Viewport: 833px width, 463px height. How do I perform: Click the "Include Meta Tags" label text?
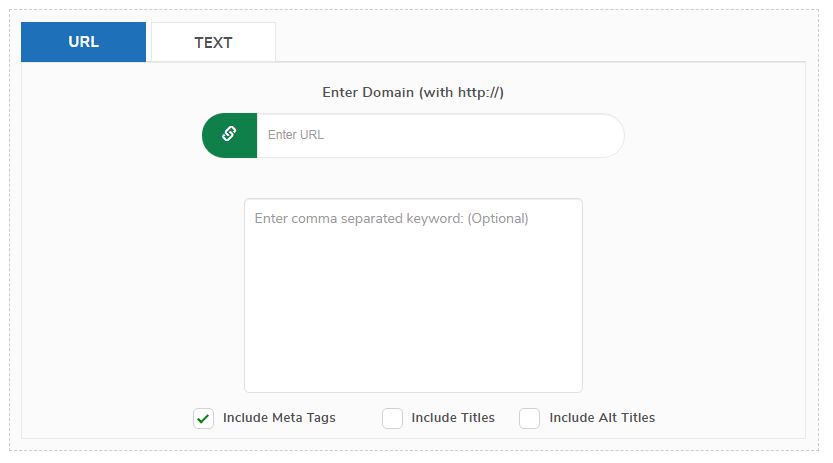click(x=279, y=418)
